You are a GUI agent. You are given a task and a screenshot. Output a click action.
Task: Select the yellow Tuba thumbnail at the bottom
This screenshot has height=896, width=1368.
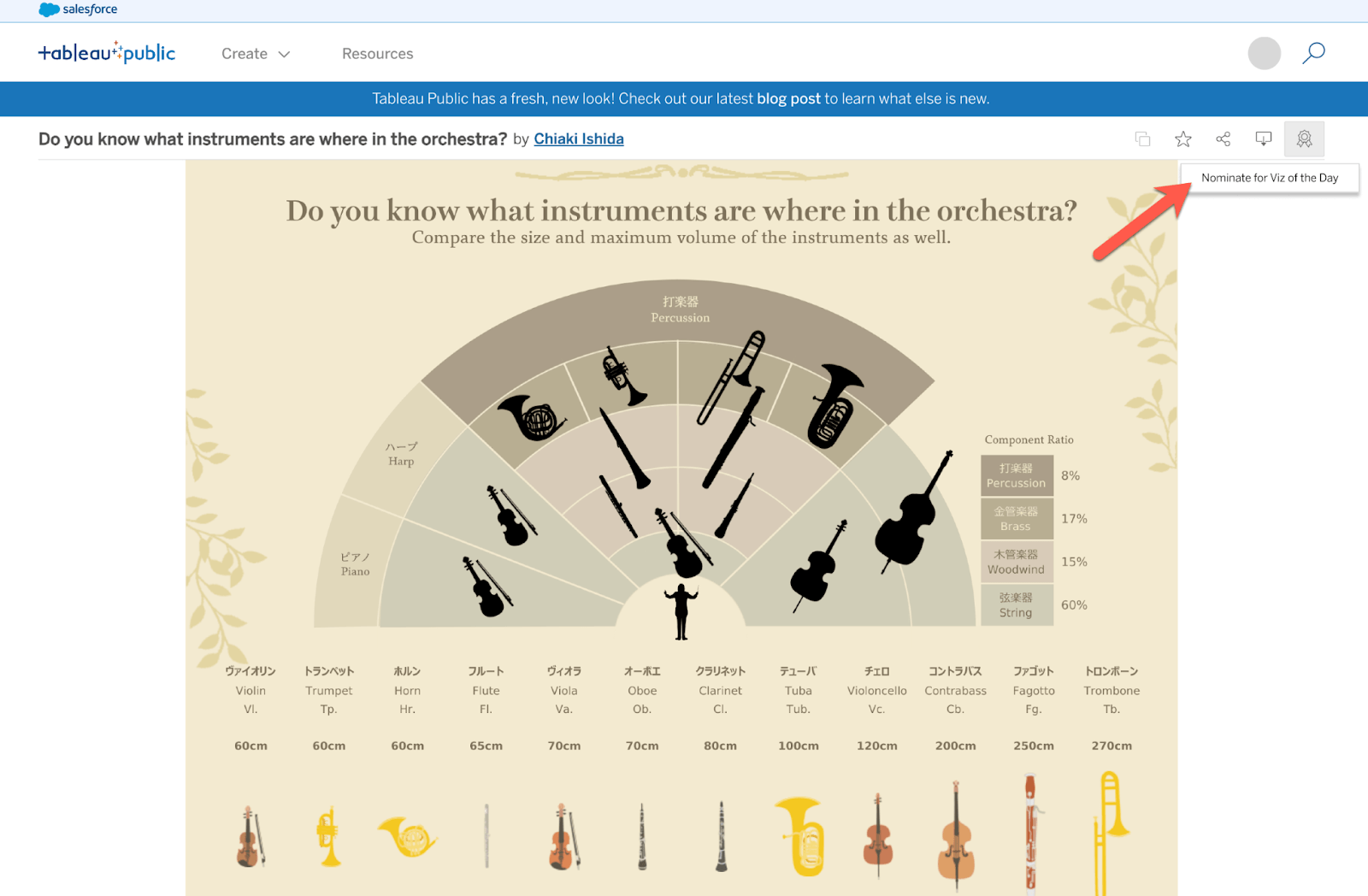pyautogui.click(x=799, y=834)
